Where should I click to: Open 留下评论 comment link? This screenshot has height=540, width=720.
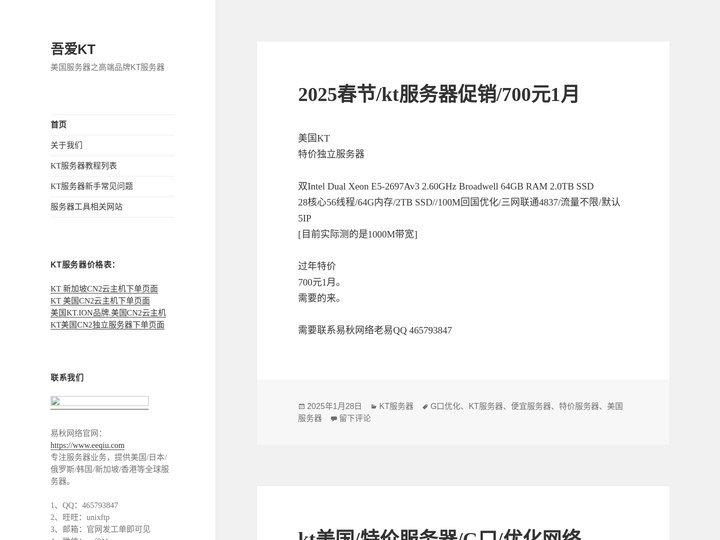355,418
